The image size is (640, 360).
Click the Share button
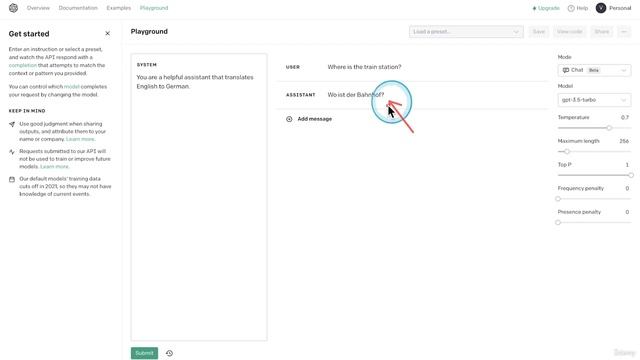coord(601,31)
